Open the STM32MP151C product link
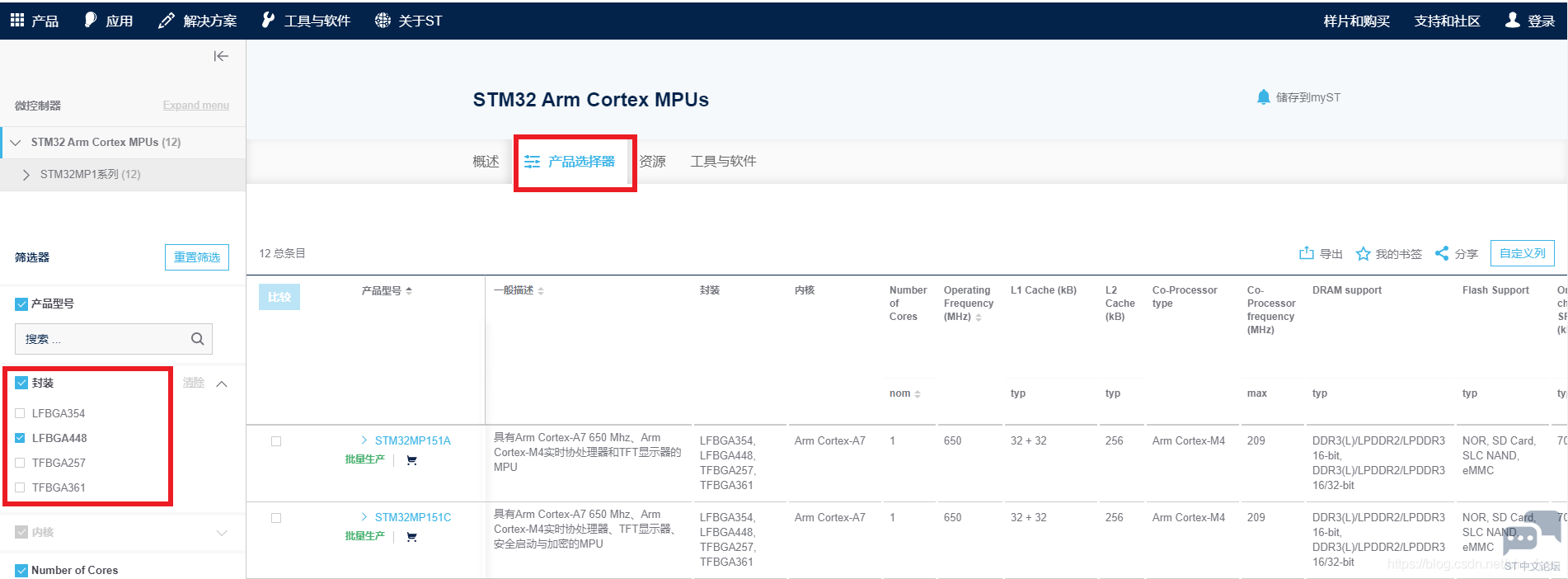1568x579 pixels. (412, 517)
